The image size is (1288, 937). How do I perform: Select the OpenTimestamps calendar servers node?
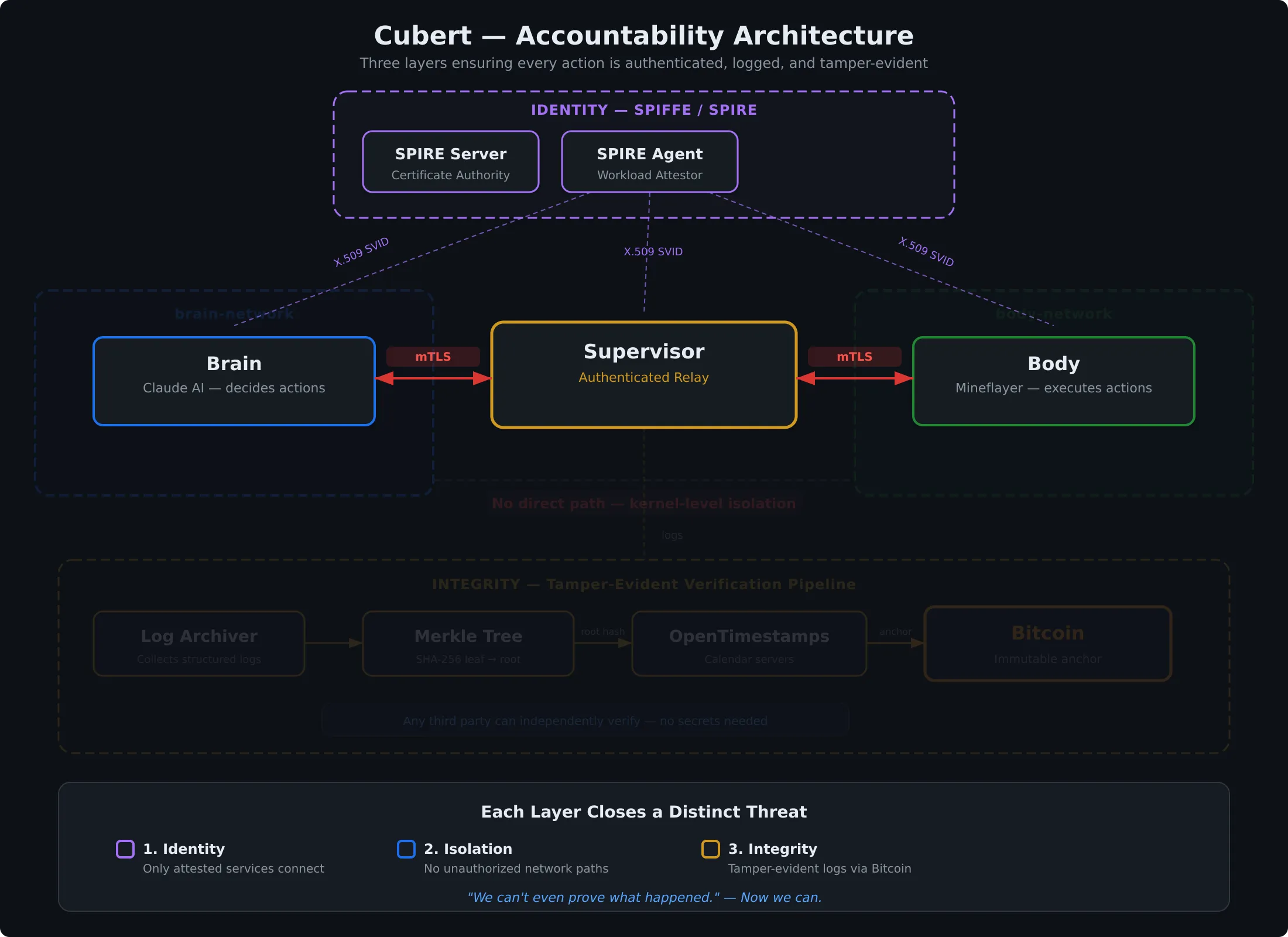[749, 644]
